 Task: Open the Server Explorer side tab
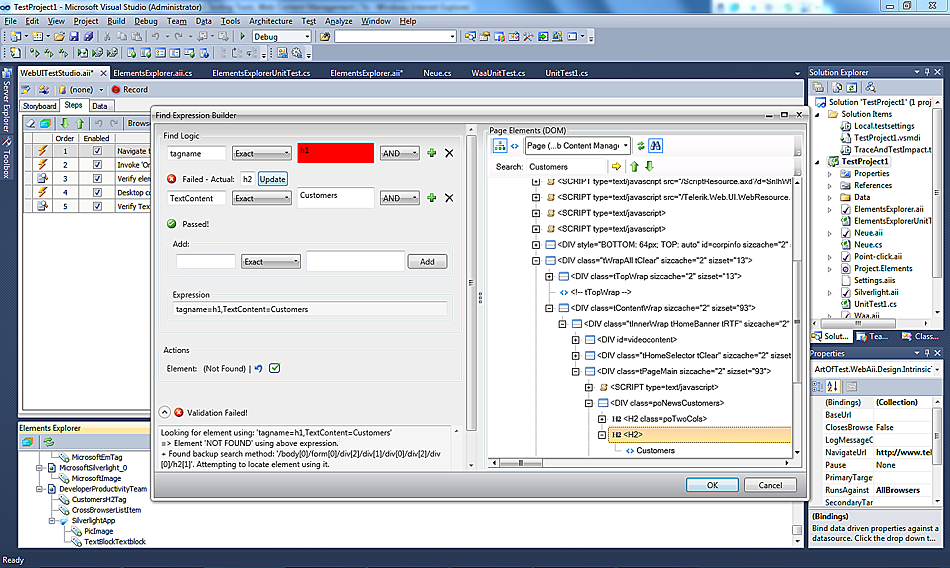click(x=7, y=101)
